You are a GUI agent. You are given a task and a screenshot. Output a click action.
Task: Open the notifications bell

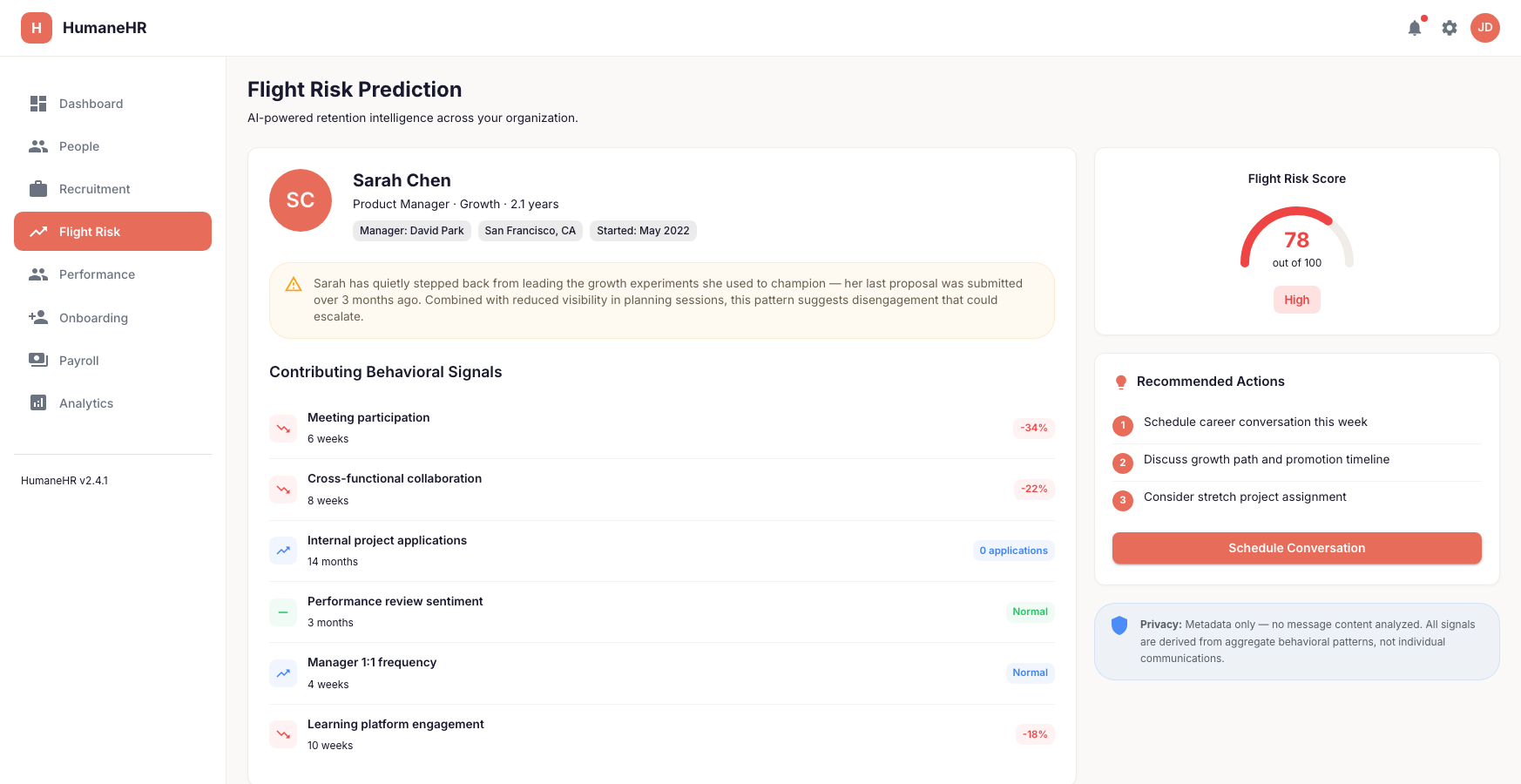[x=1415, y=28]
